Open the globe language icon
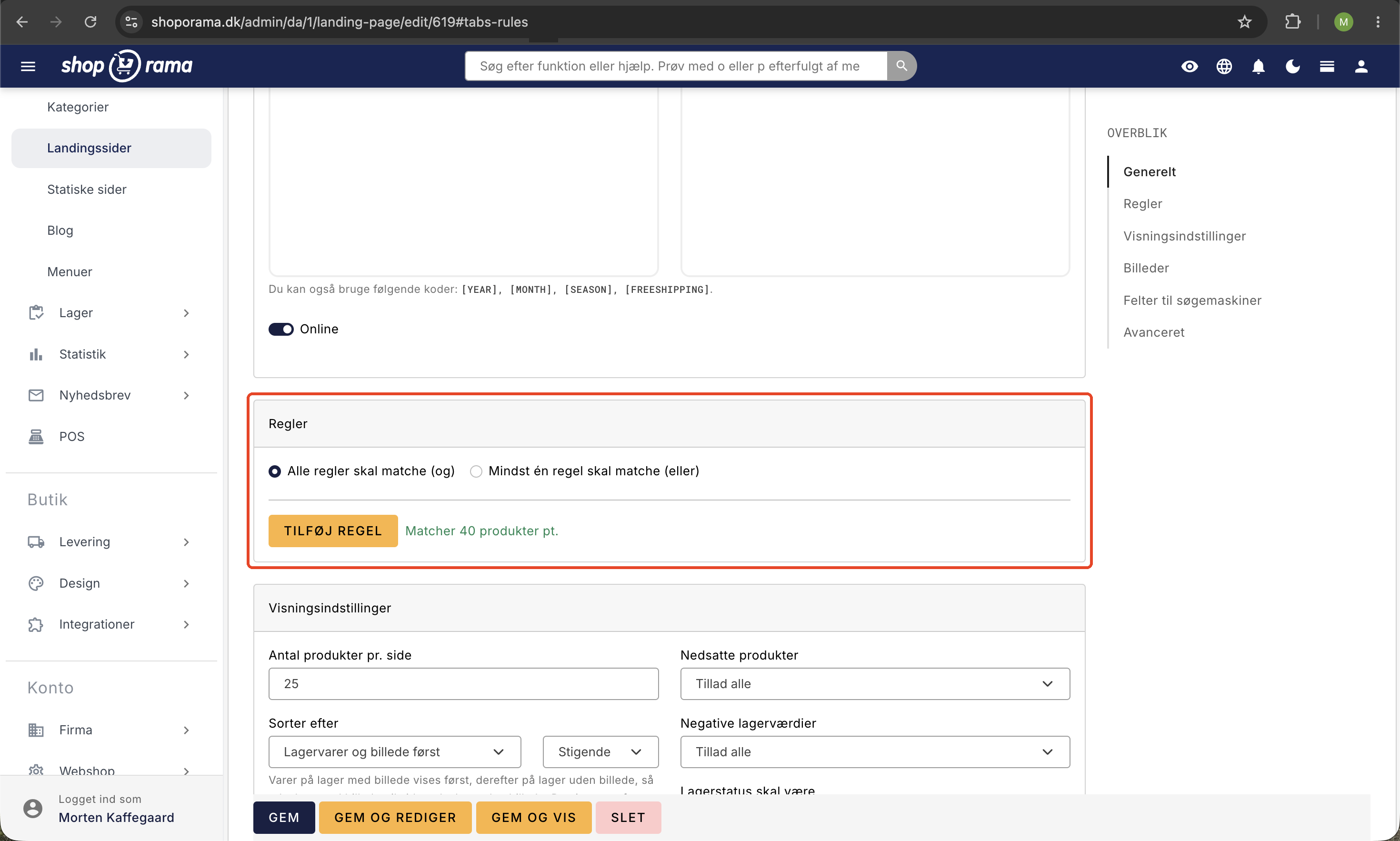Image resolution: width=1400 pixels, height=841 pixels. [1224, 66]
